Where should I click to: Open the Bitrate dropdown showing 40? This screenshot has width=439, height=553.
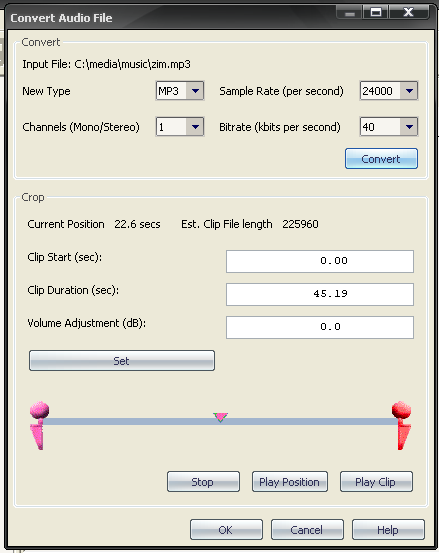(389, 127)
